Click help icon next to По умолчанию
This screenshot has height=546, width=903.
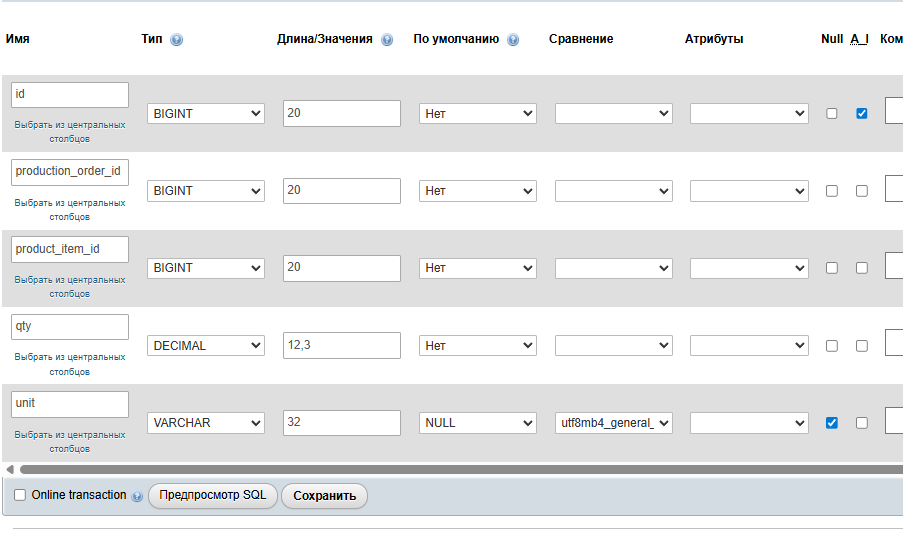coord(513,40)
